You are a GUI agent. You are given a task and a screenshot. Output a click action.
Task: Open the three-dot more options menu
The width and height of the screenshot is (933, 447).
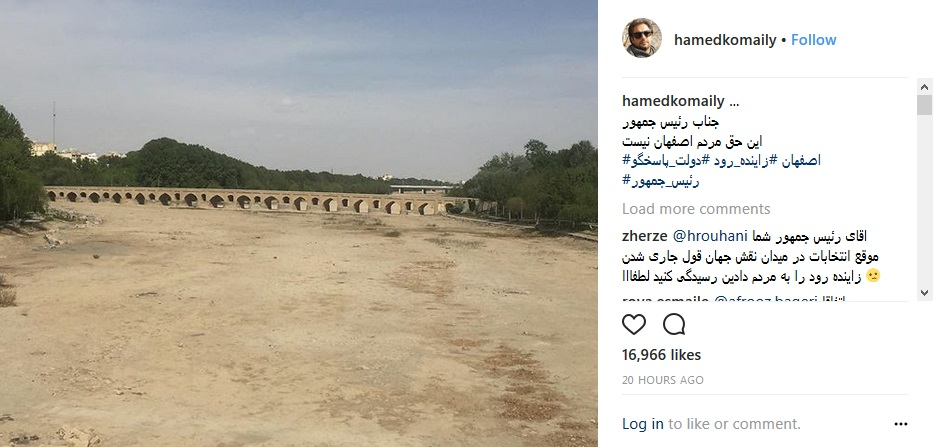tap(901, 424)
